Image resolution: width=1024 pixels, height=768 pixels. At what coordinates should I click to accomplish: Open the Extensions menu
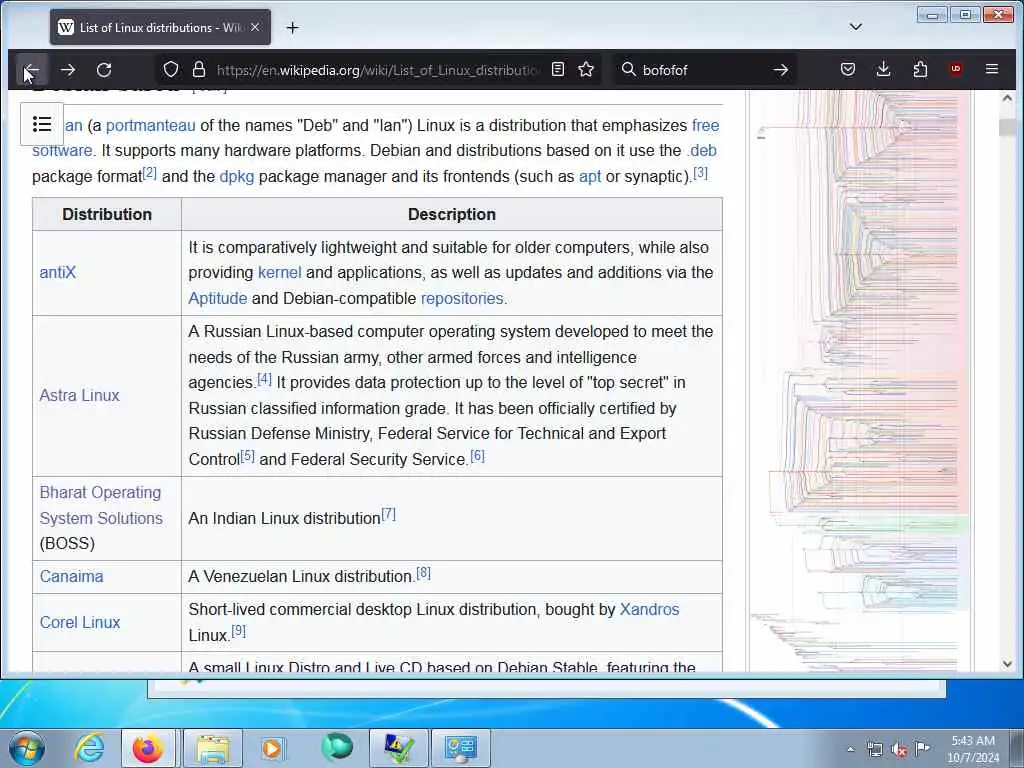point(920,69)
